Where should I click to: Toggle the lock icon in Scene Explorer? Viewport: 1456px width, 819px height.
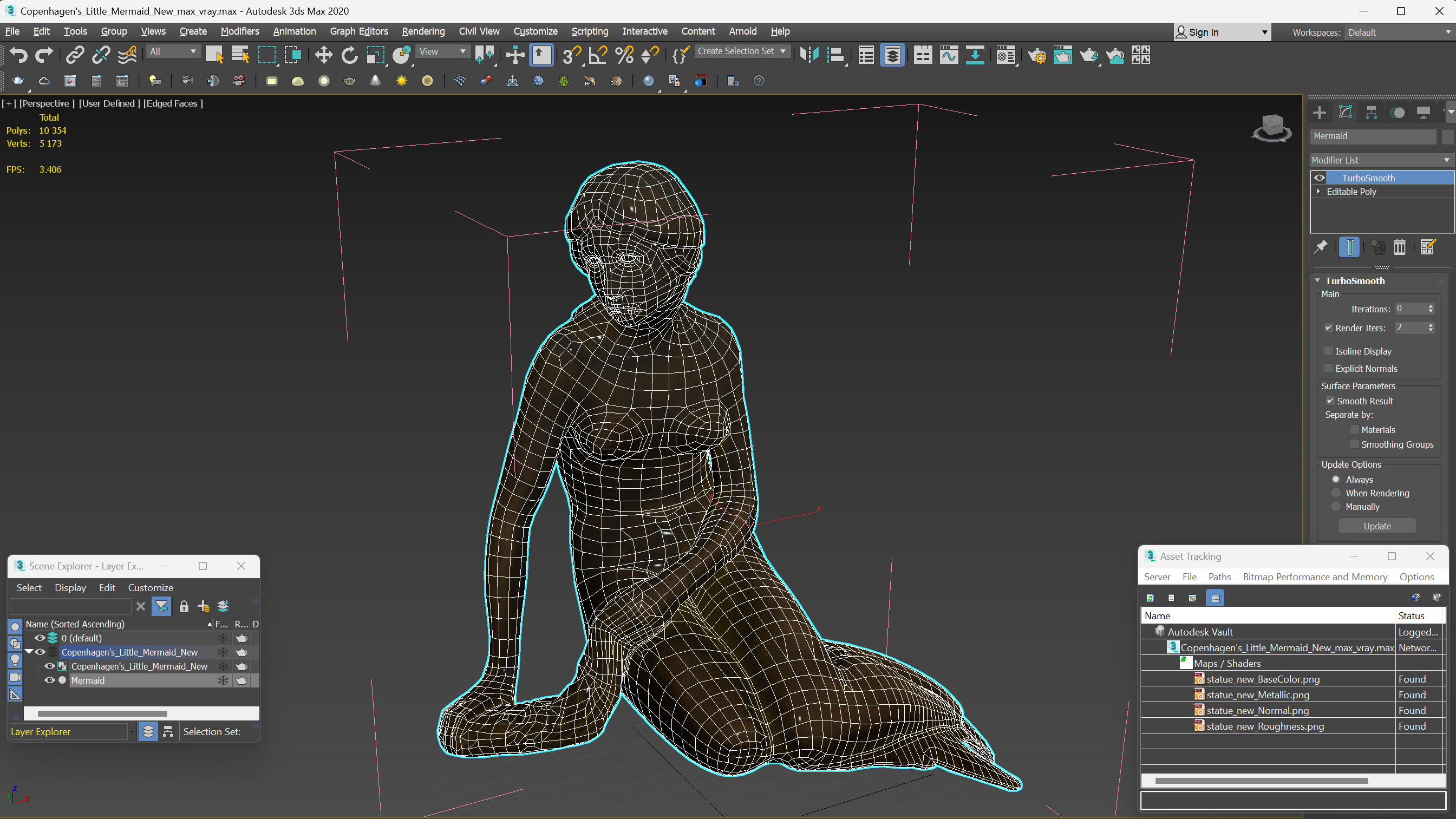[184, 606]
